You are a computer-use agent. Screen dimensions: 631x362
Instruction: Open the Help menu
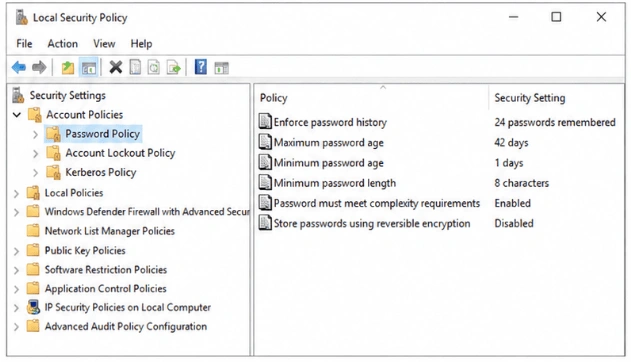(x=141, y=43)
